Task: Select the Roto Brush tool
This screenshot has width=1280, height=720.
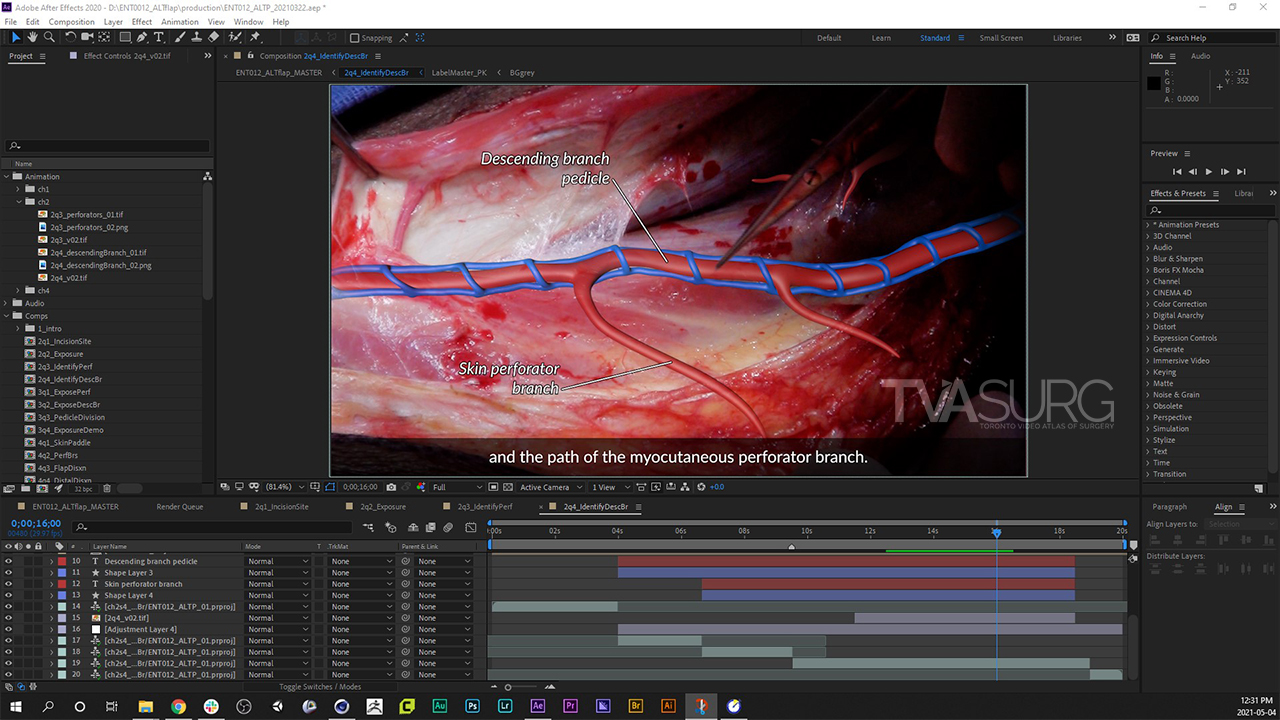Action: click(x=234, y=37)
